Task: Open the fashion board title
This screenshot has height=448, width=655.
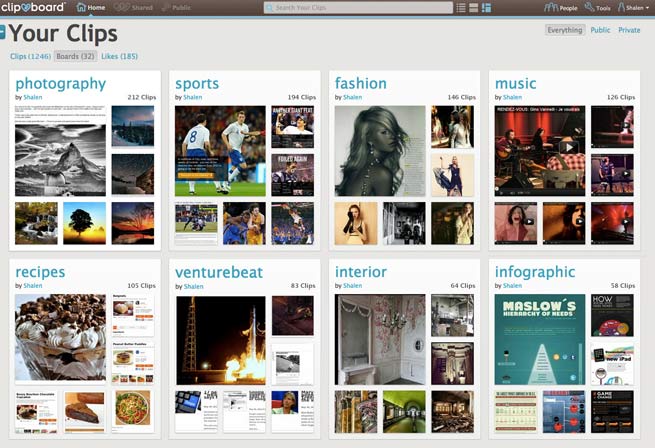Action: click(x=361, y=83)
